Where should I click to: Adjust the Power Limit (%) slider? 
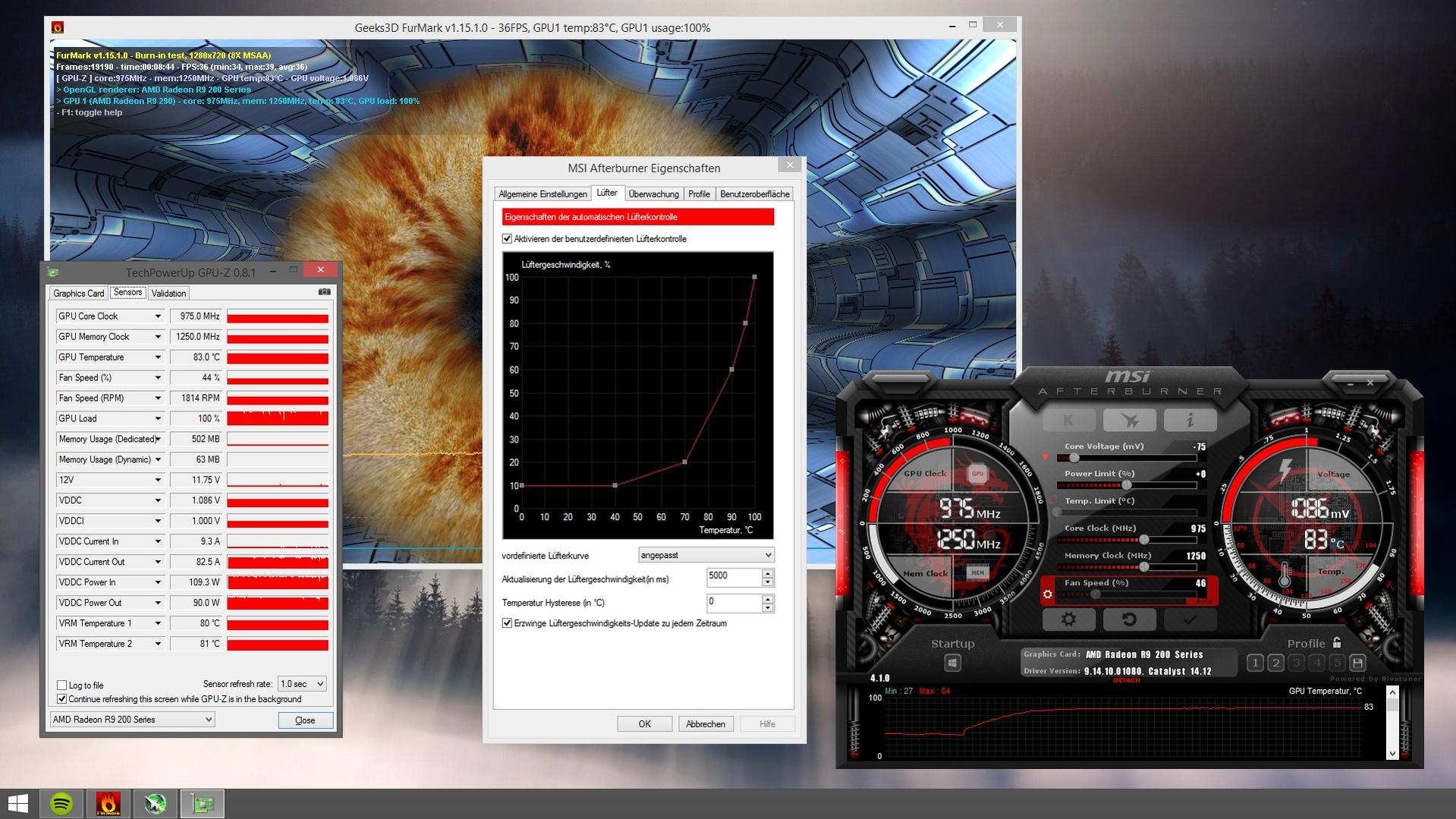pos(1127,485)
